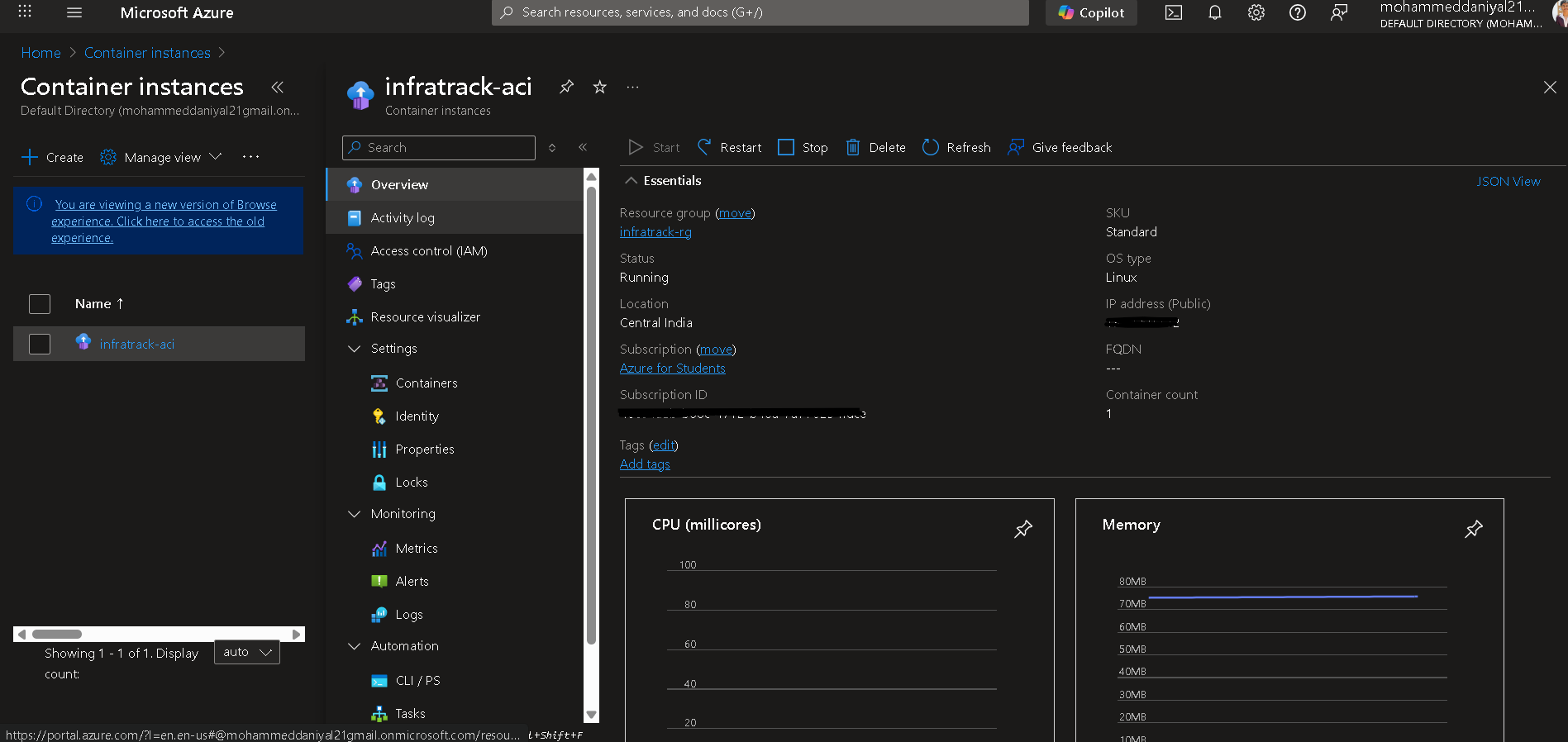Viewport: 1568px width, 742px height.
Task: Click the resource menu vertical scrollbar
Action: click(x=591, y=416)
